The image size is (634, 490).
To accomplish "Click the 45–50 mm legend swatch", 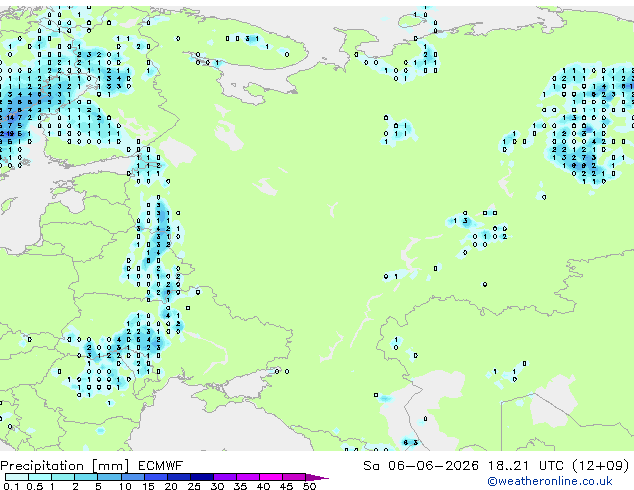I will click(x=294, y=477).
